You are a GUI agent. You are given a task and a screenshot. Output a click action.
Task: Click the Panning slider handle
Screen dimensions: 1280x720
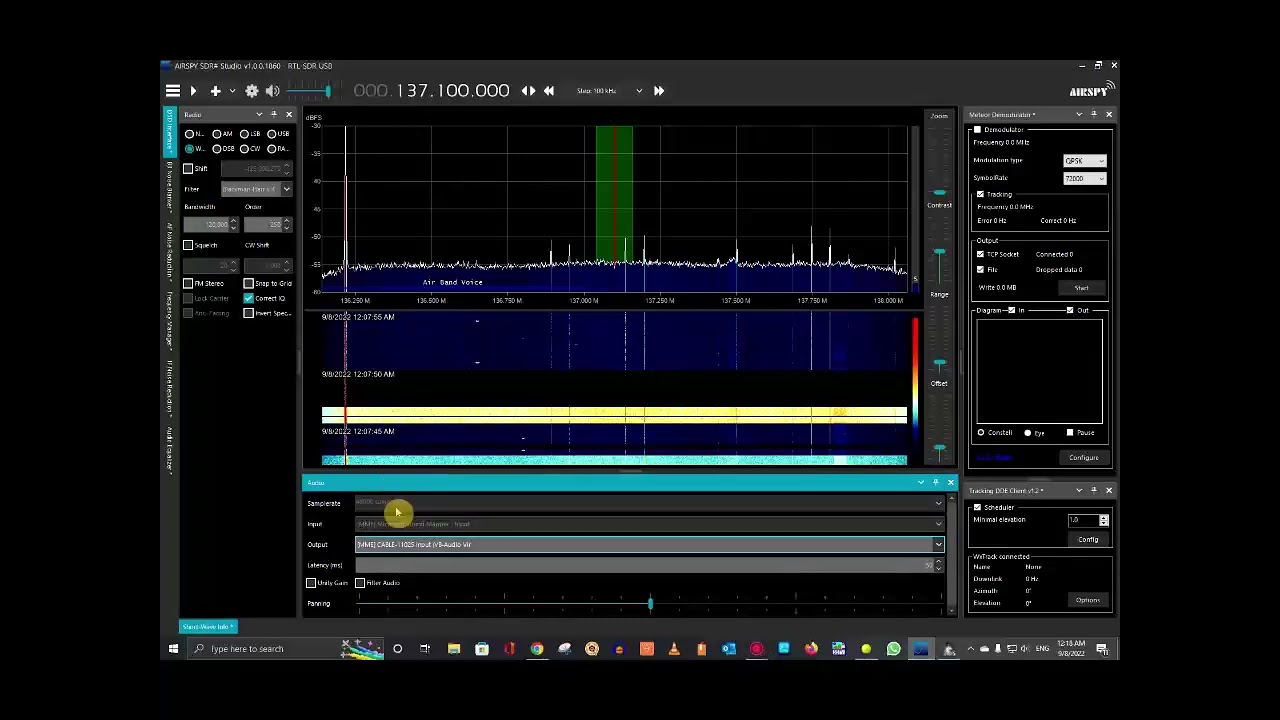pyautogui.click(x=650, y=604)
